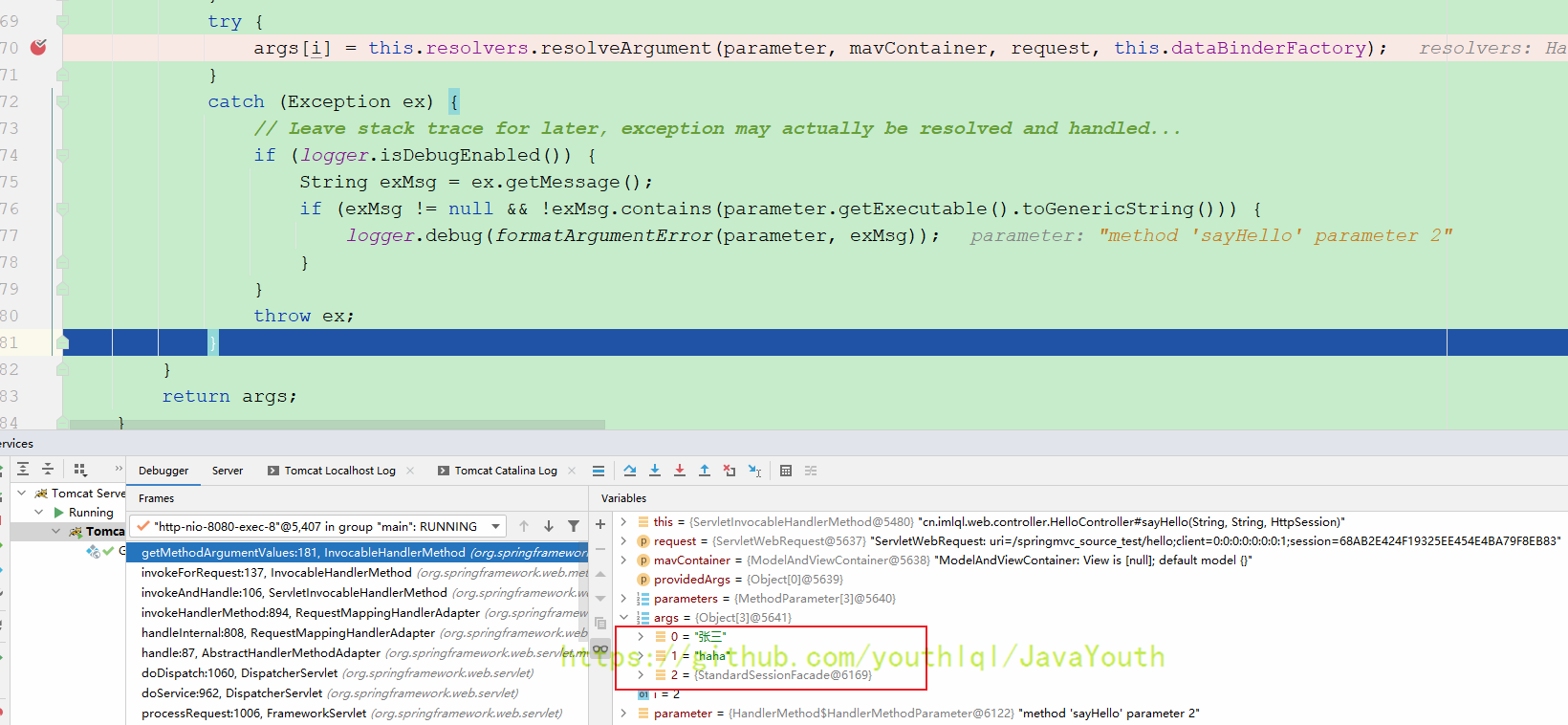Open the Tomcat Catalina Log tab
Viewport: 1568px width, 725px height.
[505, 471]
